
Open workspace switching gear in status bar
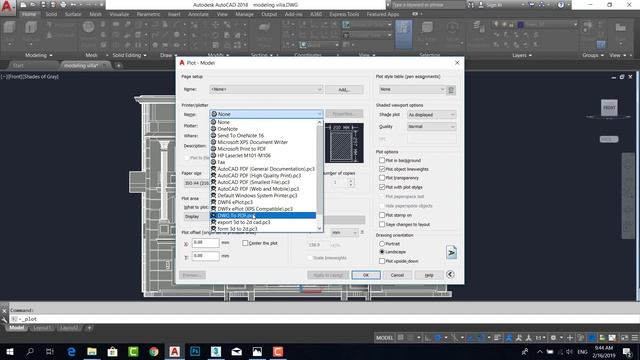pos(553,338)
